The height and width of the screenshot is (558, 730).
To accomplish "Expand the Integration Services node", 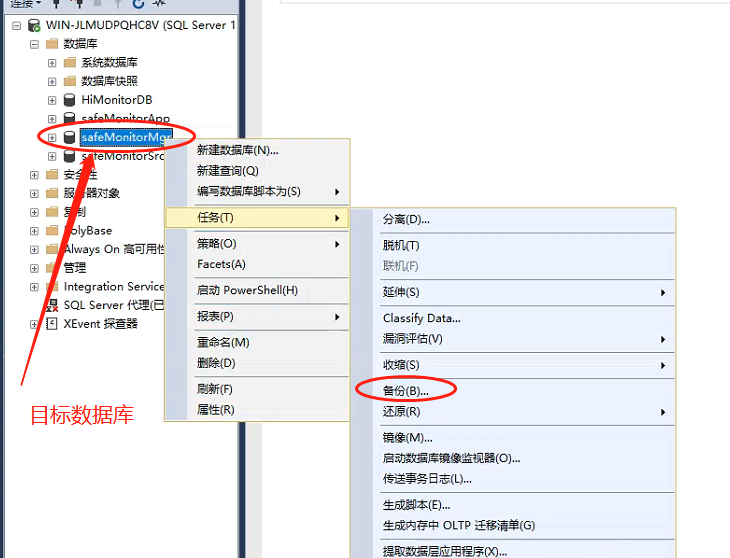I will point(35,287).
